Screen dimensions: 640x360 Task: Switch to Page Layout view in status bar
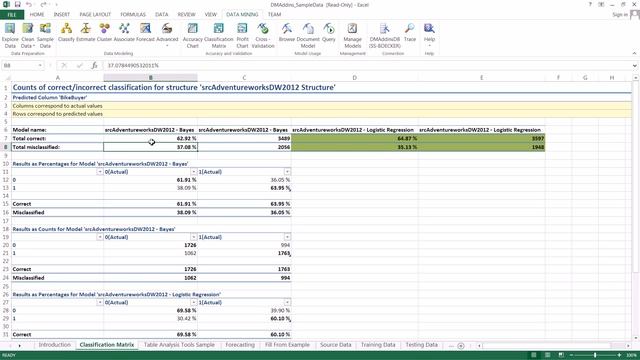tap(547, 355)
